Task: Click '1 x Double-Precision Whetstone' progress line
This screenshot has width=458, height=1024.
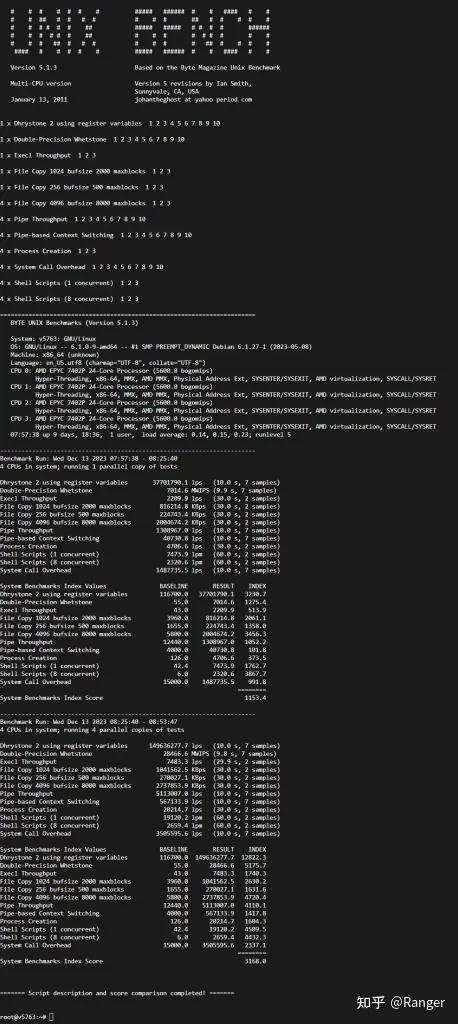Action: coord(92,139)
